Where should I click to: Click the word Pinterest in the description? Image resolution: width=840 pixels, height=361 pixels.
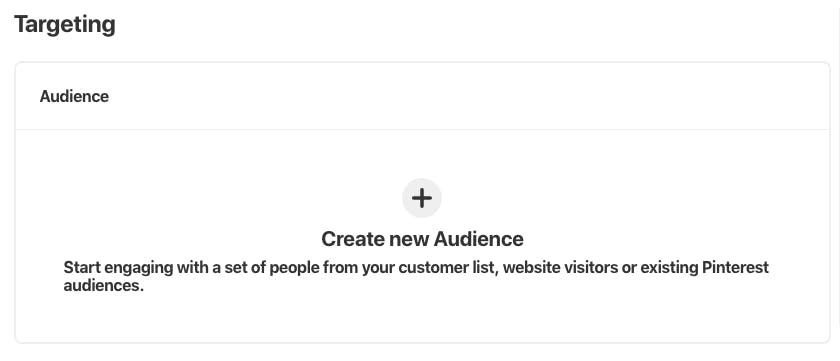tap(735, 267)
